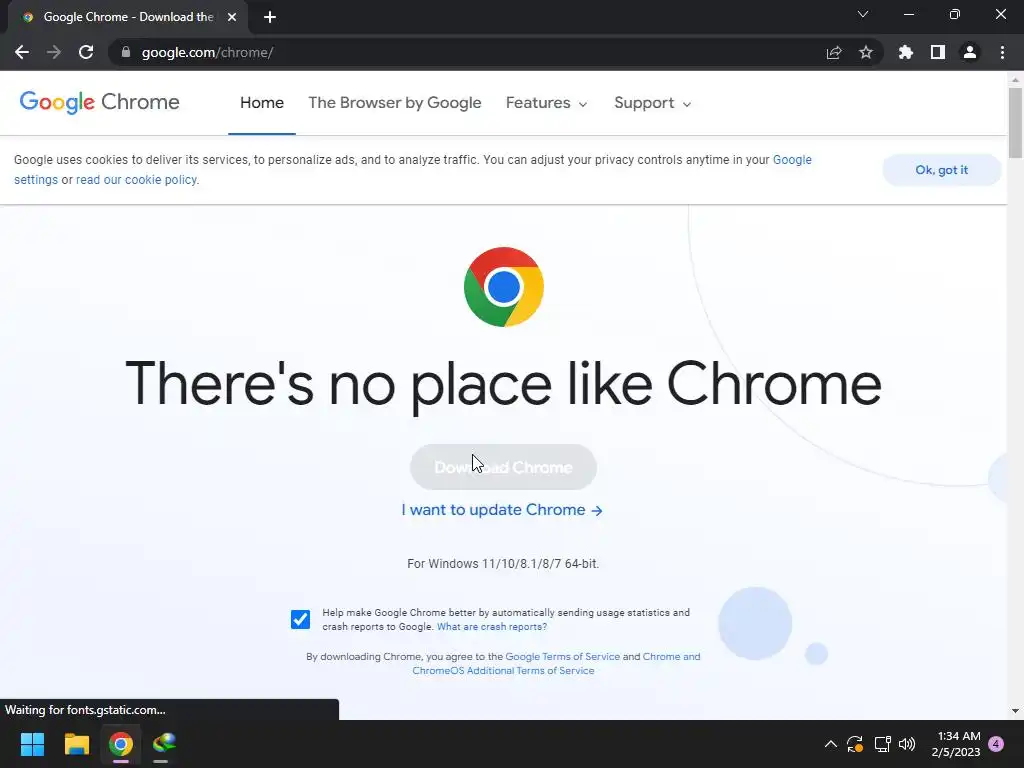Open Chrome and ChromeOS Additional Terms link

(x=556, y=664)
